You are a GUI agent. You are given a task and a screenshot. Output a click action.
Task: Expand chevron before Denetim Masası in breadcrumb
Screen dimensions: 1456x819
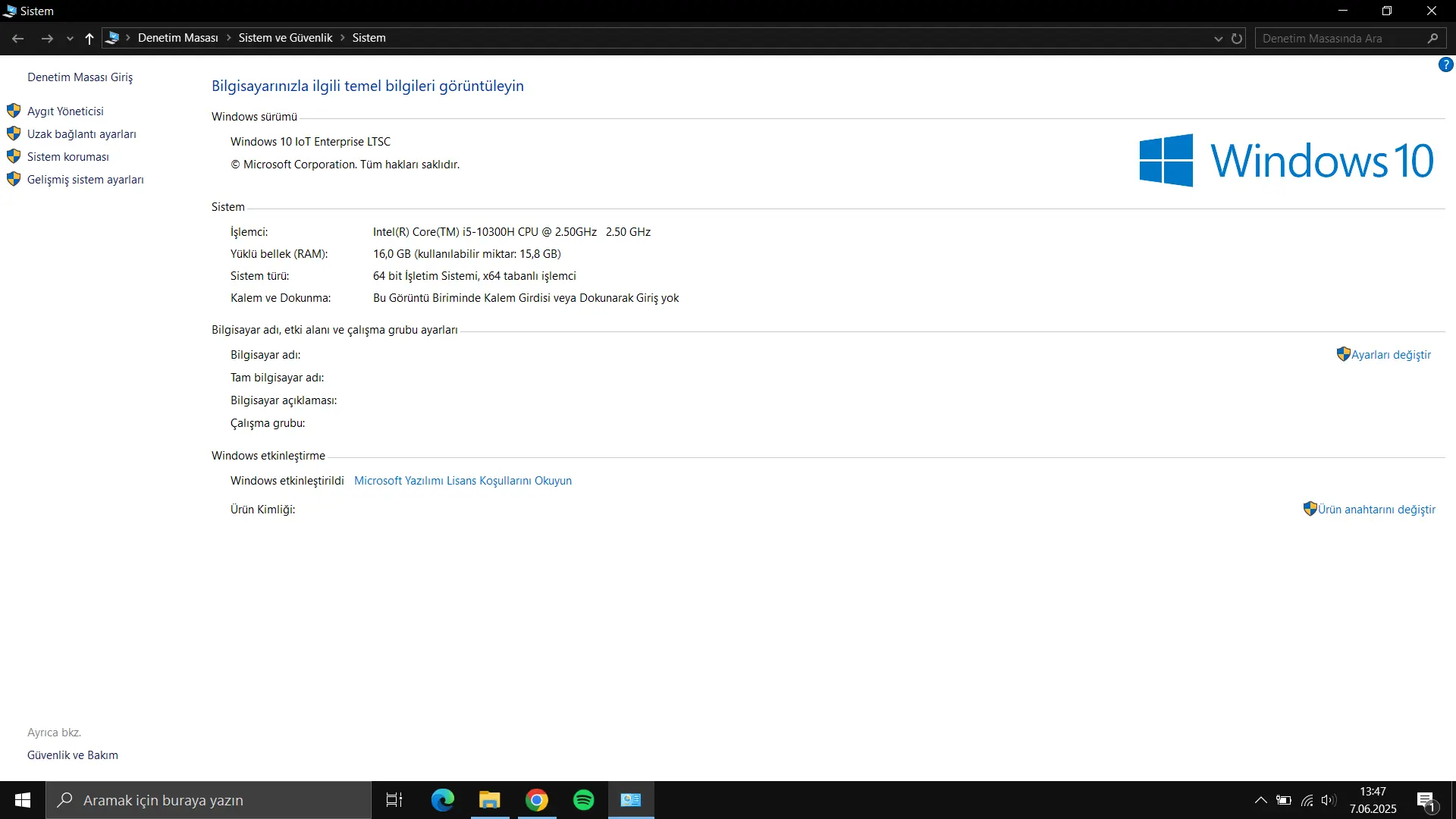pos(128,38)
